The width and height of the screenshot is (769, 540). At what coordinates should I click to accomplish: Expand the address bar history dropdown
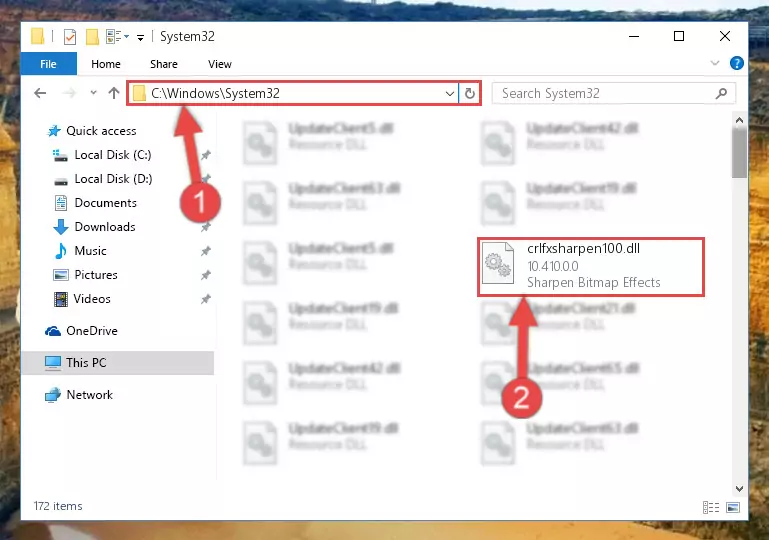pyautogui.click(x=449, y=93)
